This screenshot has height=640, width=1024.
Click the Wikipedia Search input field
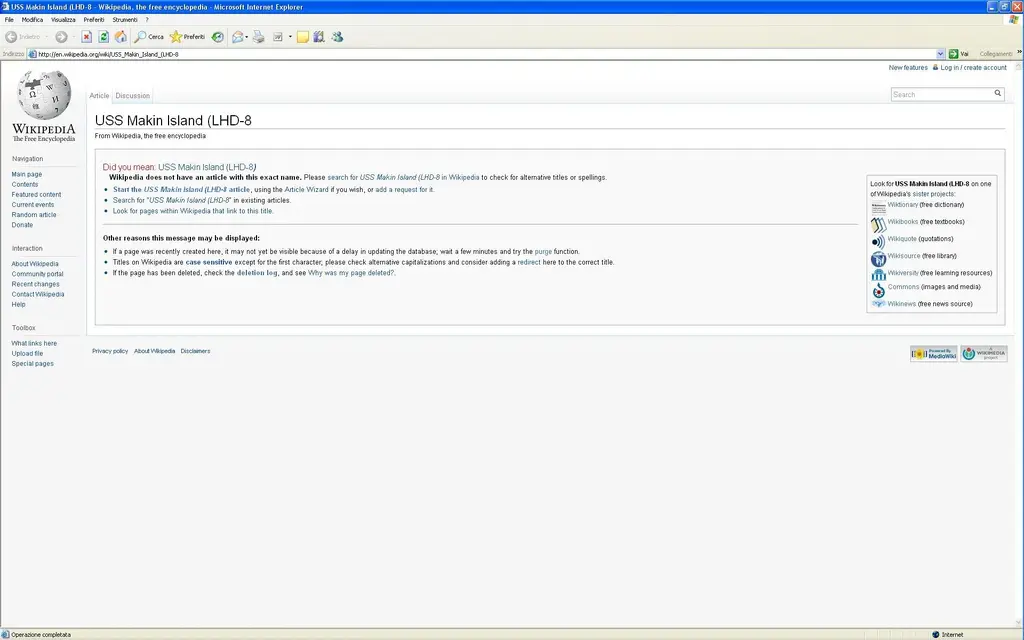[941, 94]
